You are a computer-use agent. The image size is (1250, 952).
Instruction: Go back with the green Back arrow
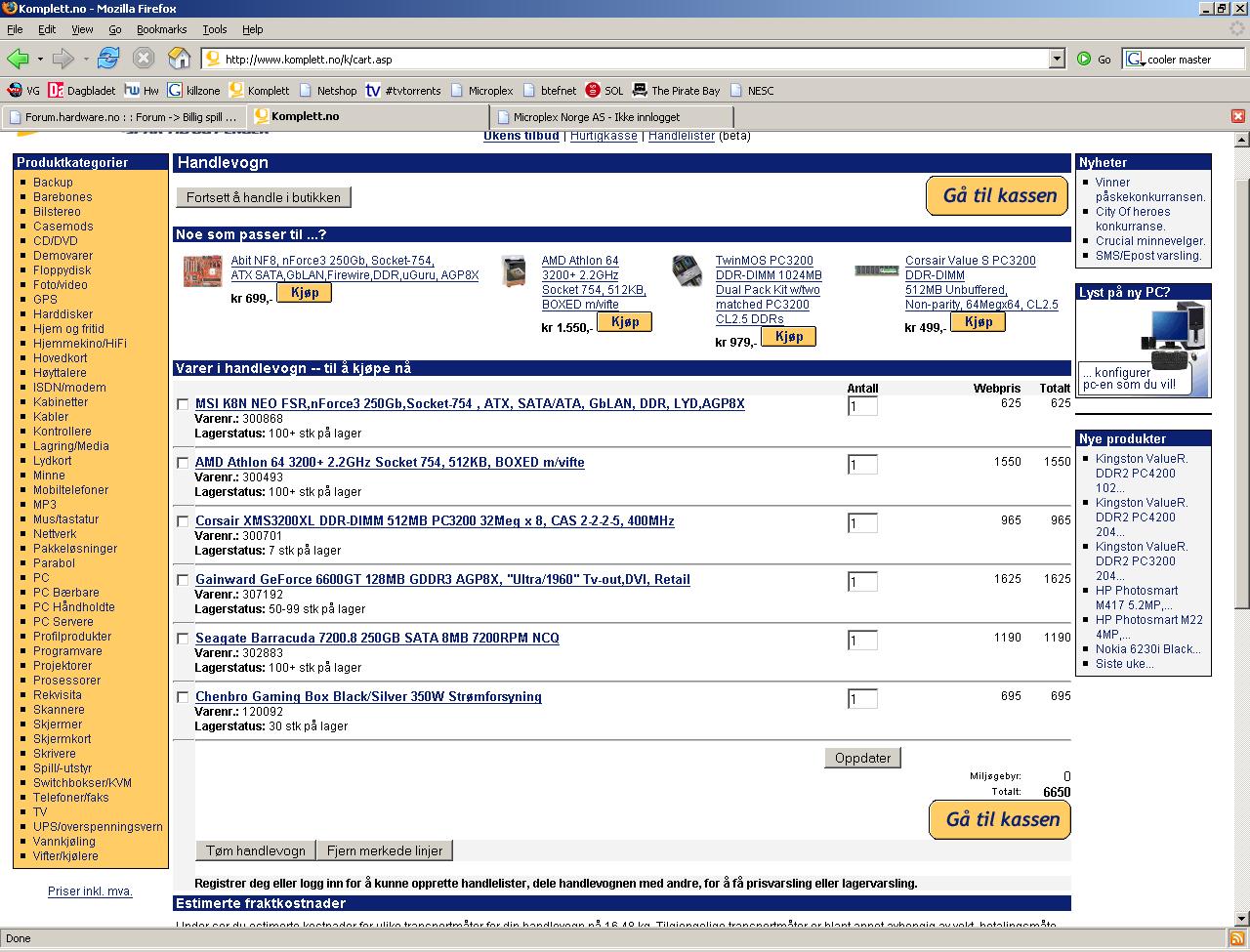(17, 59)
